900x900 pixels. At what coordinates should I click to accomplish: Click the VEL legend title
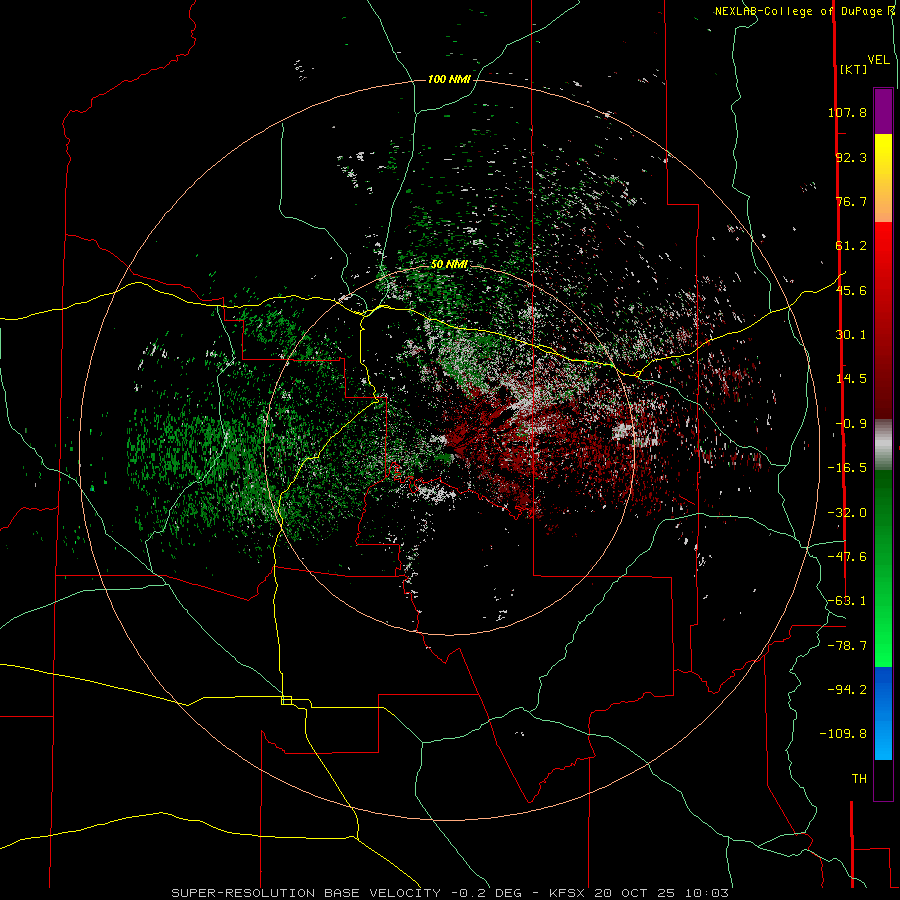(x=879, y=60)
